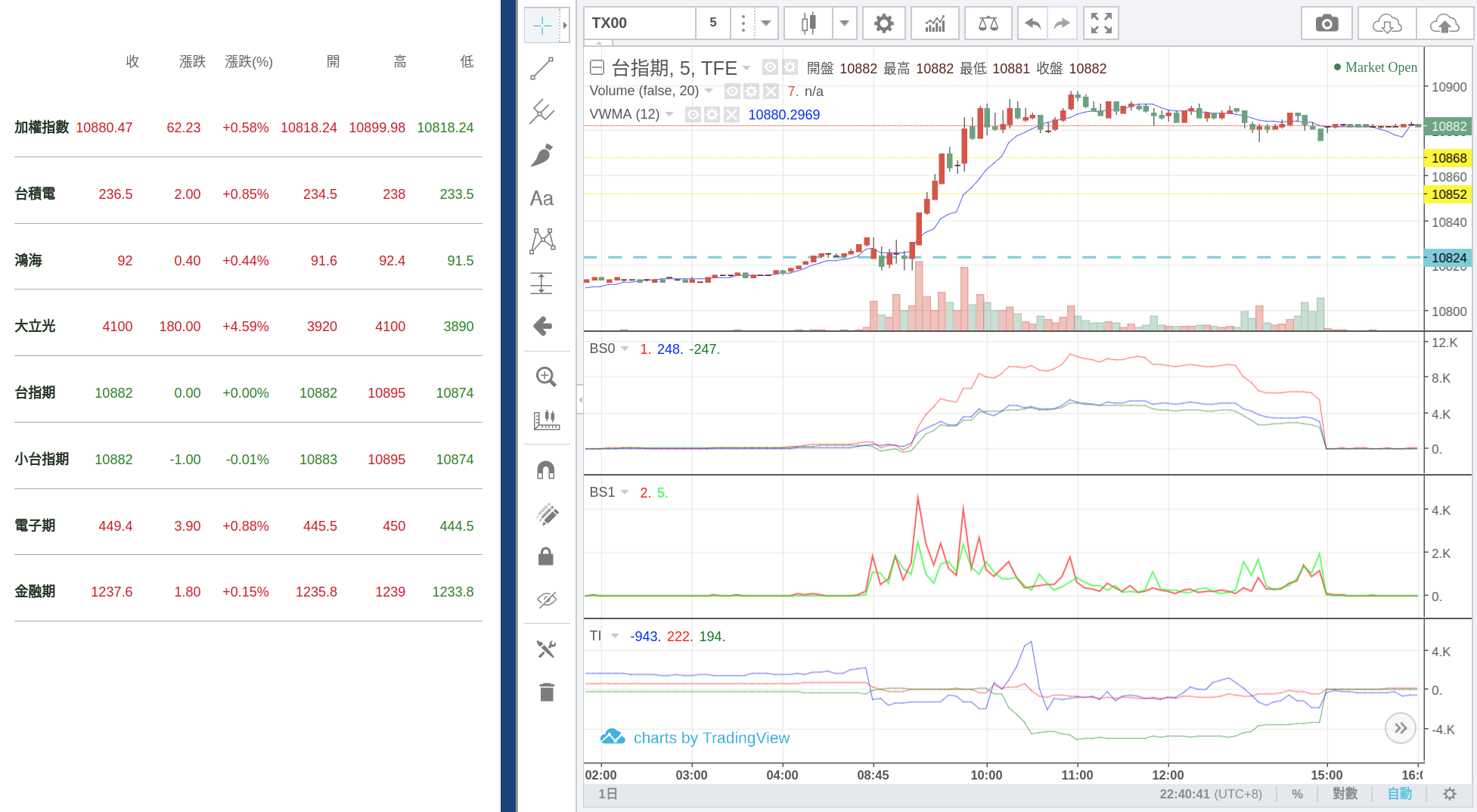
Task: Select the crosshair cursor tool
Action: [x=542, y=26]
